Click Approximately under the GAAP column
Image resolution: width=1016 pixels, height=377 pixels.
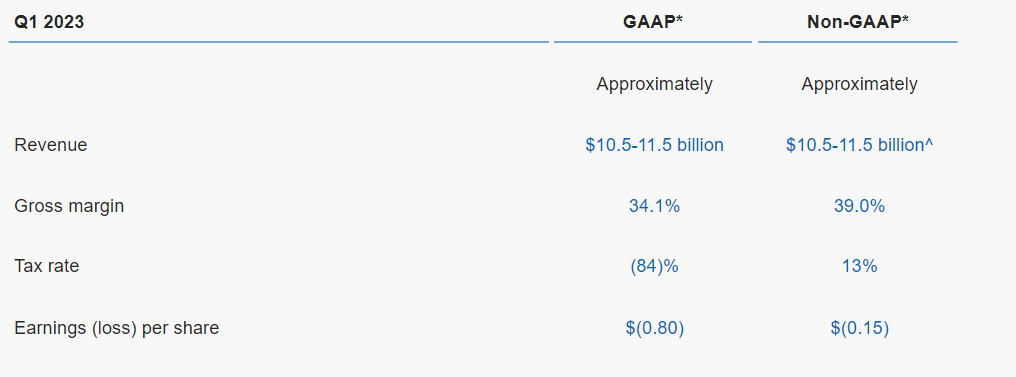tap(654, 84)
